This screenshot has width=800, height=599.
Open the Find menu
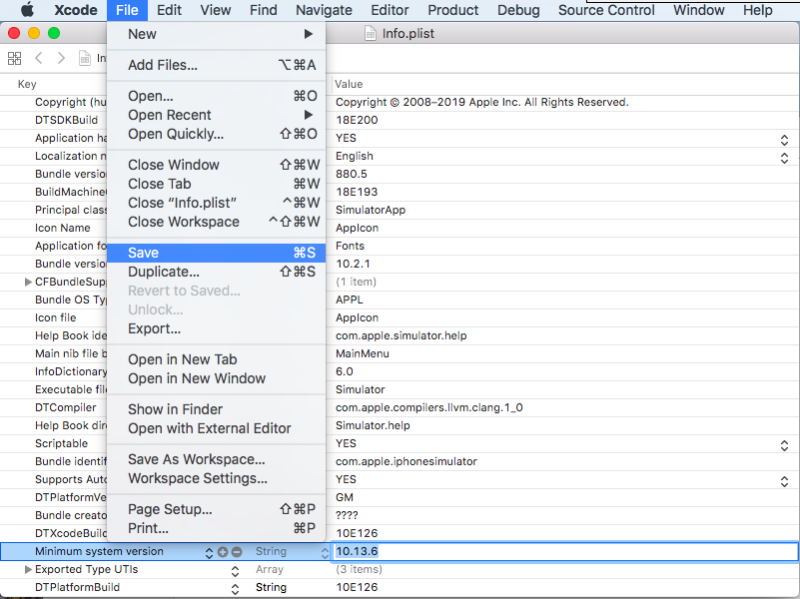coord(263,10)
